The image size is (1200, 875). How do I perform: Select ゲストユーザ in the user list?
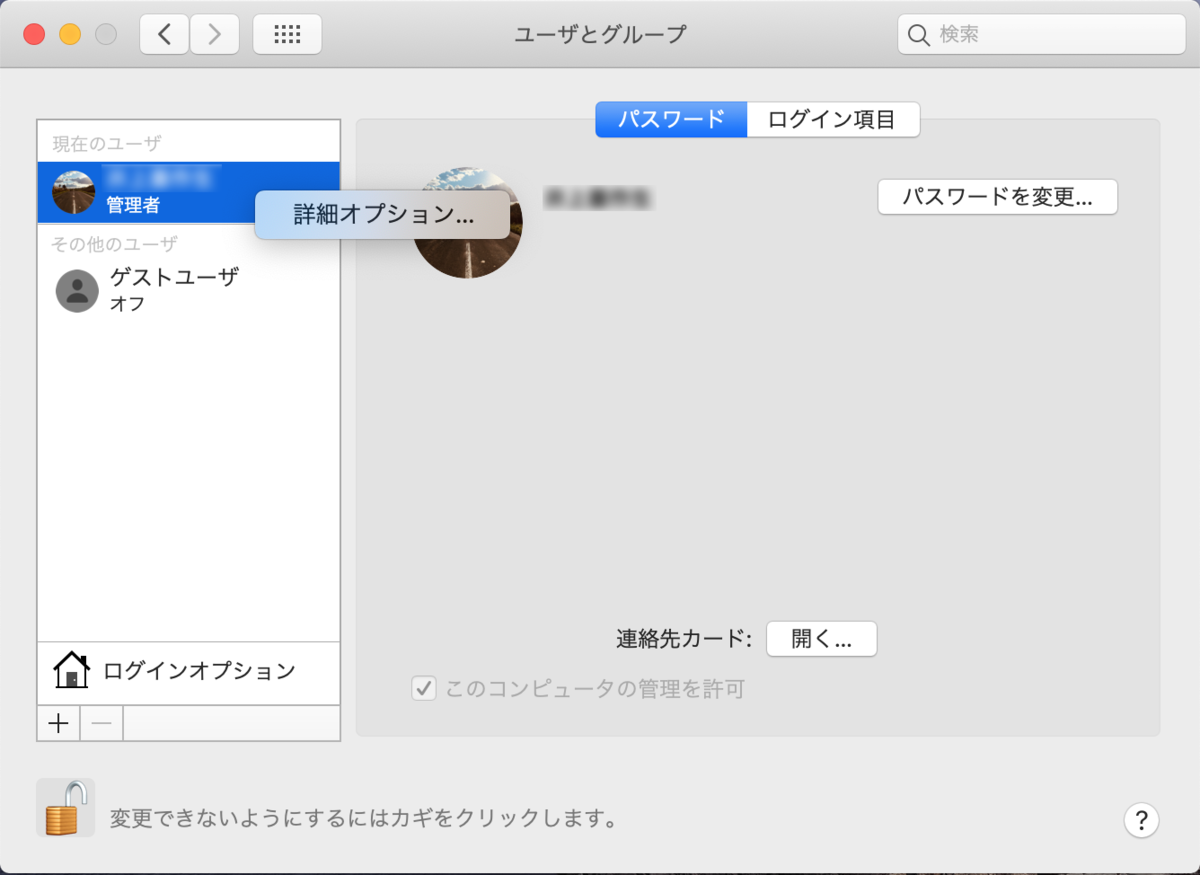[188, 289]
